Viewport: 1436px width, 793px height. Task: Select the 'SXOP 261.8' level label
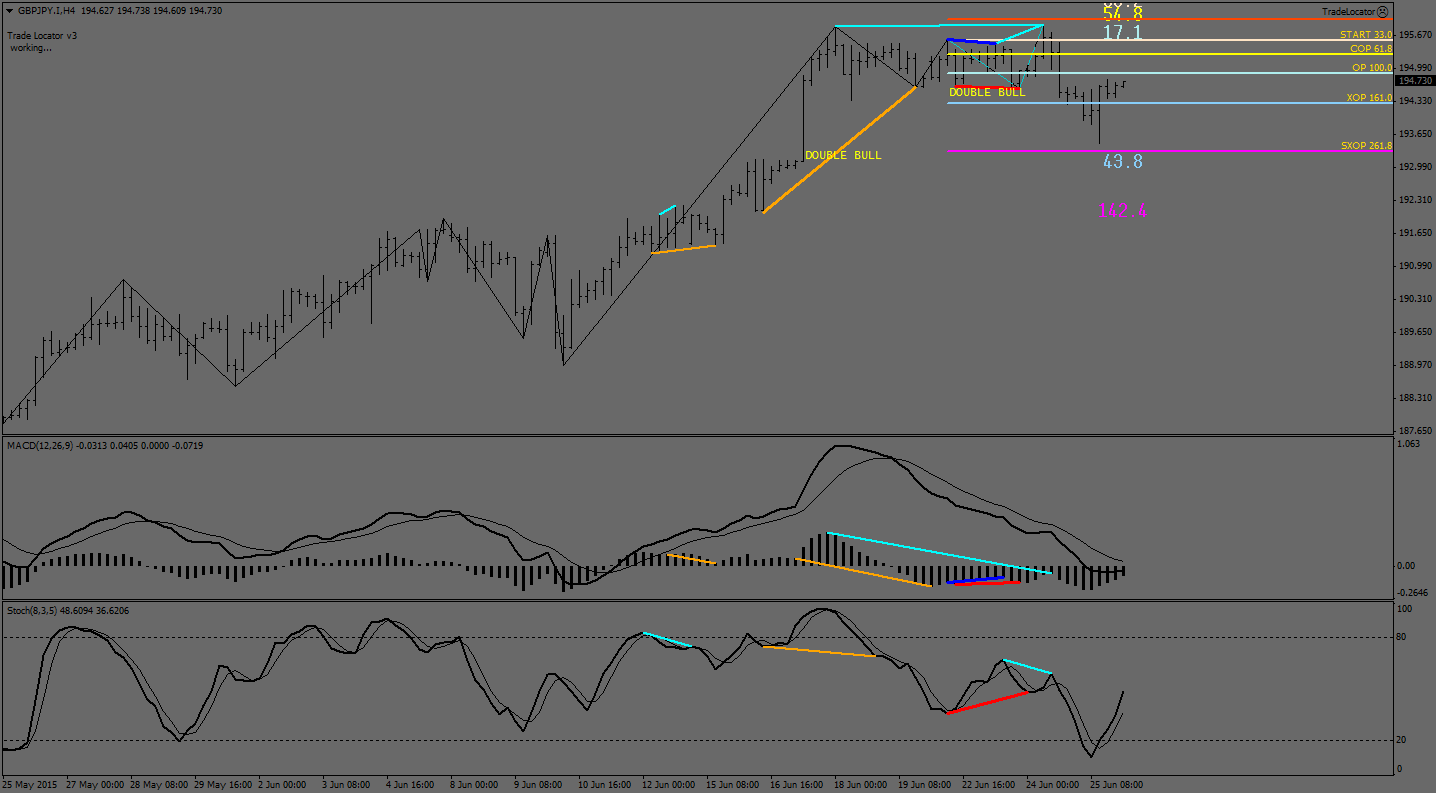click(x=1366, y=146)
